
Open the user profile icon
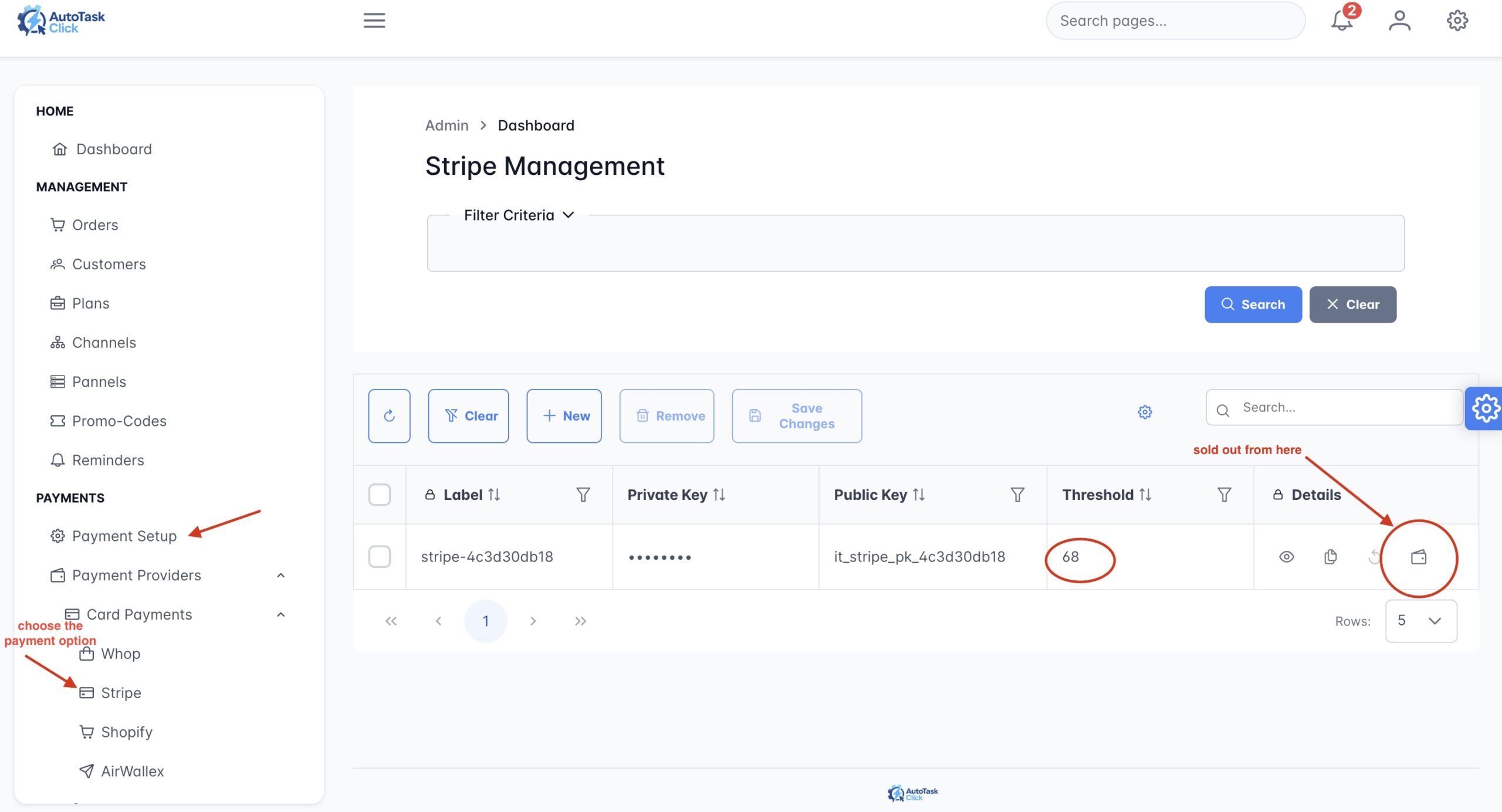point(1399,21)
